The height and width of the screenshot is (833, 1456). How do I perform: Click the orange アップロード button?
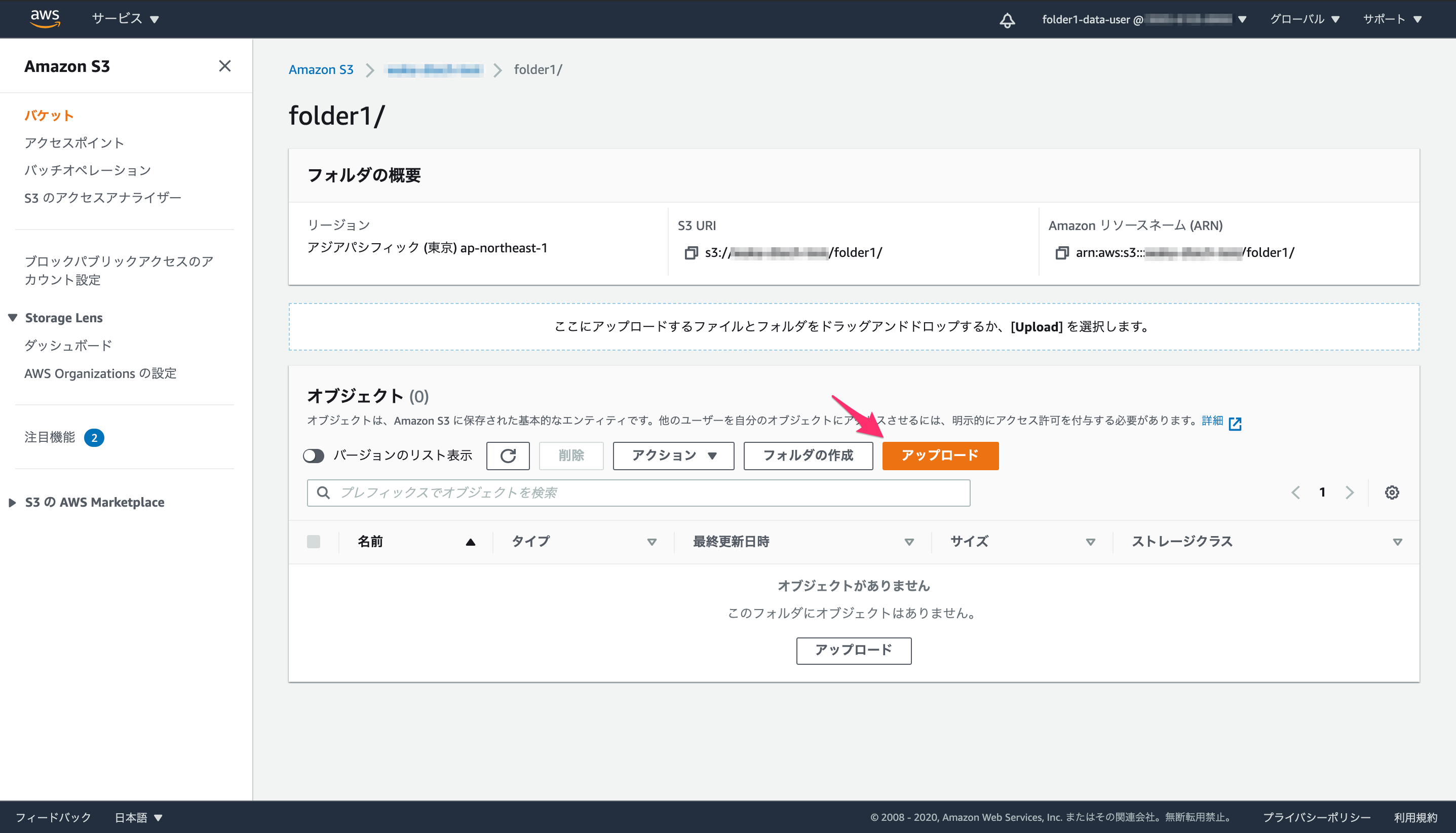940,456
